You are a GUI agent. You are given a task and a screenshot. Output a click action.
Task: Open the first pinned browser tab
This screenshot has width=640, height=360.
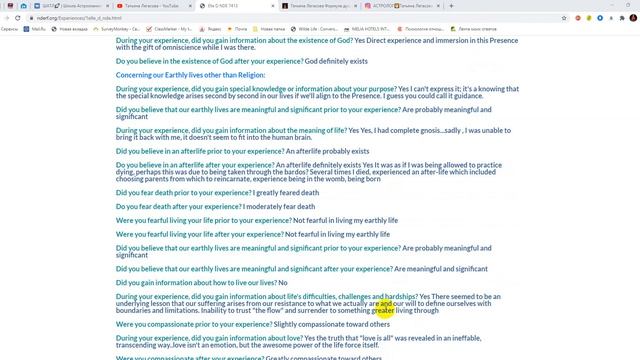click(x=10, y=6)
